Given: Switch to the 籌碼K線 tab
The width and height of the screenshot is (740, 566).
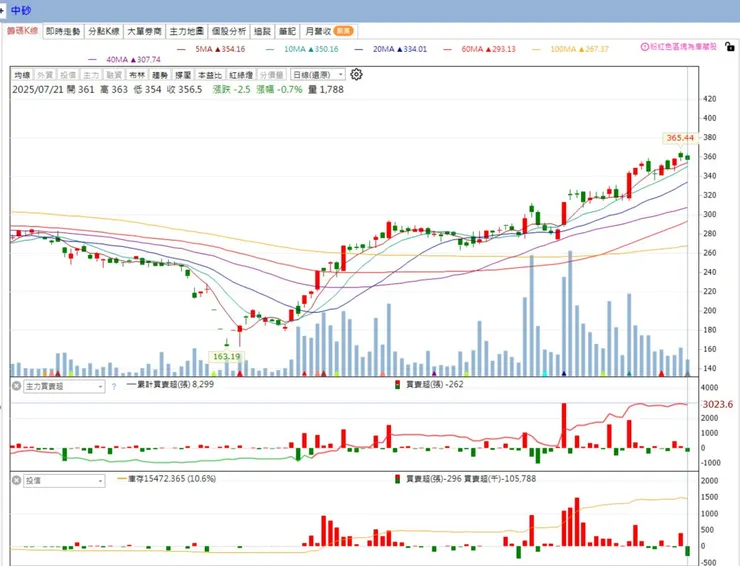Looking at the screenshot, I should (22, 31).
